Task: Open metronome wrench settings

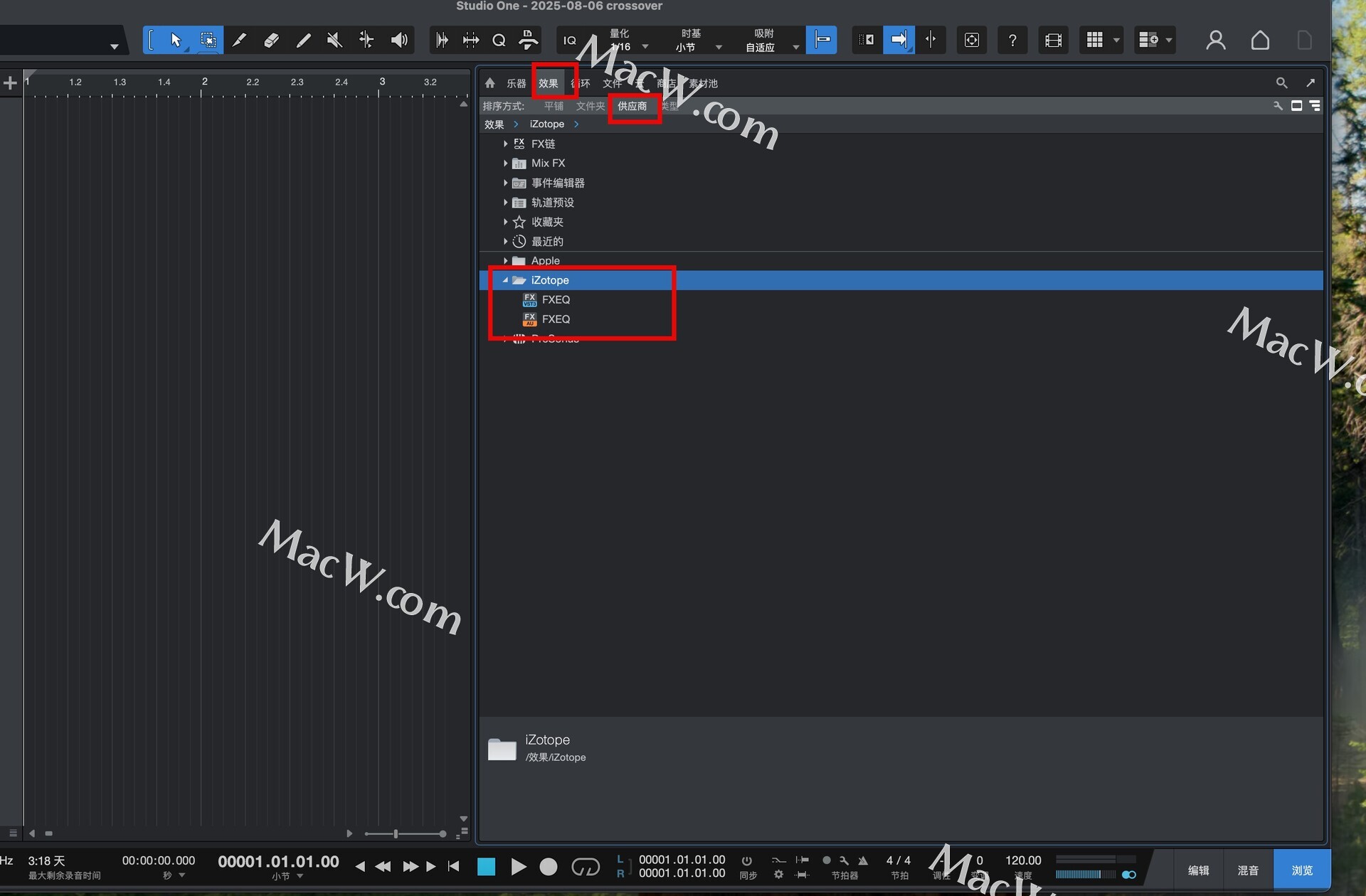Action: (x=845, y=860)
